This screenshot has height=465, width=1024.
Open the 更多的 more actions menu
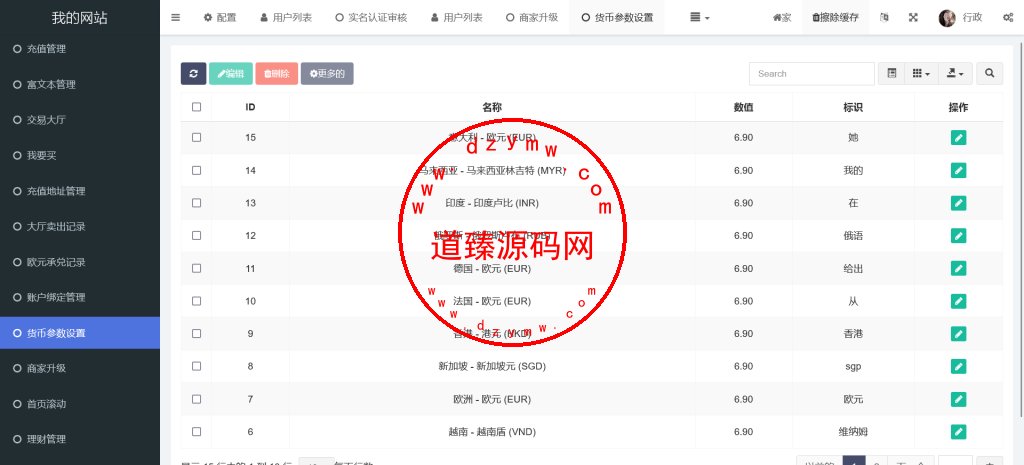327,74
